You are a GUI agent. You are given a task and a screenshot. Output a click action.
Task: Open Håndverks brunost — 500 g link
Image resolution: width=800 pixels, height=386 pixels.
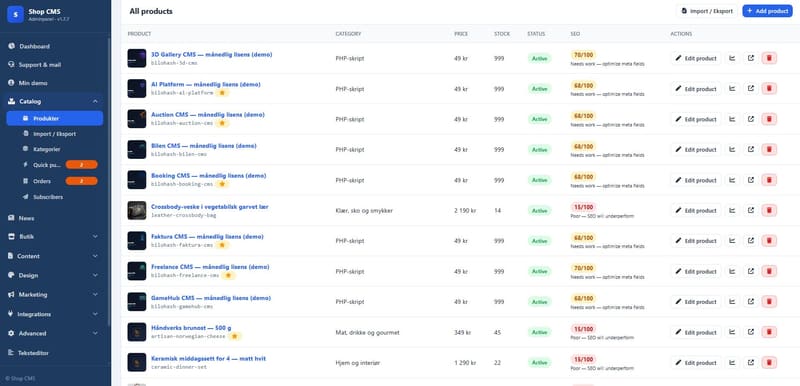coord(191,328)
